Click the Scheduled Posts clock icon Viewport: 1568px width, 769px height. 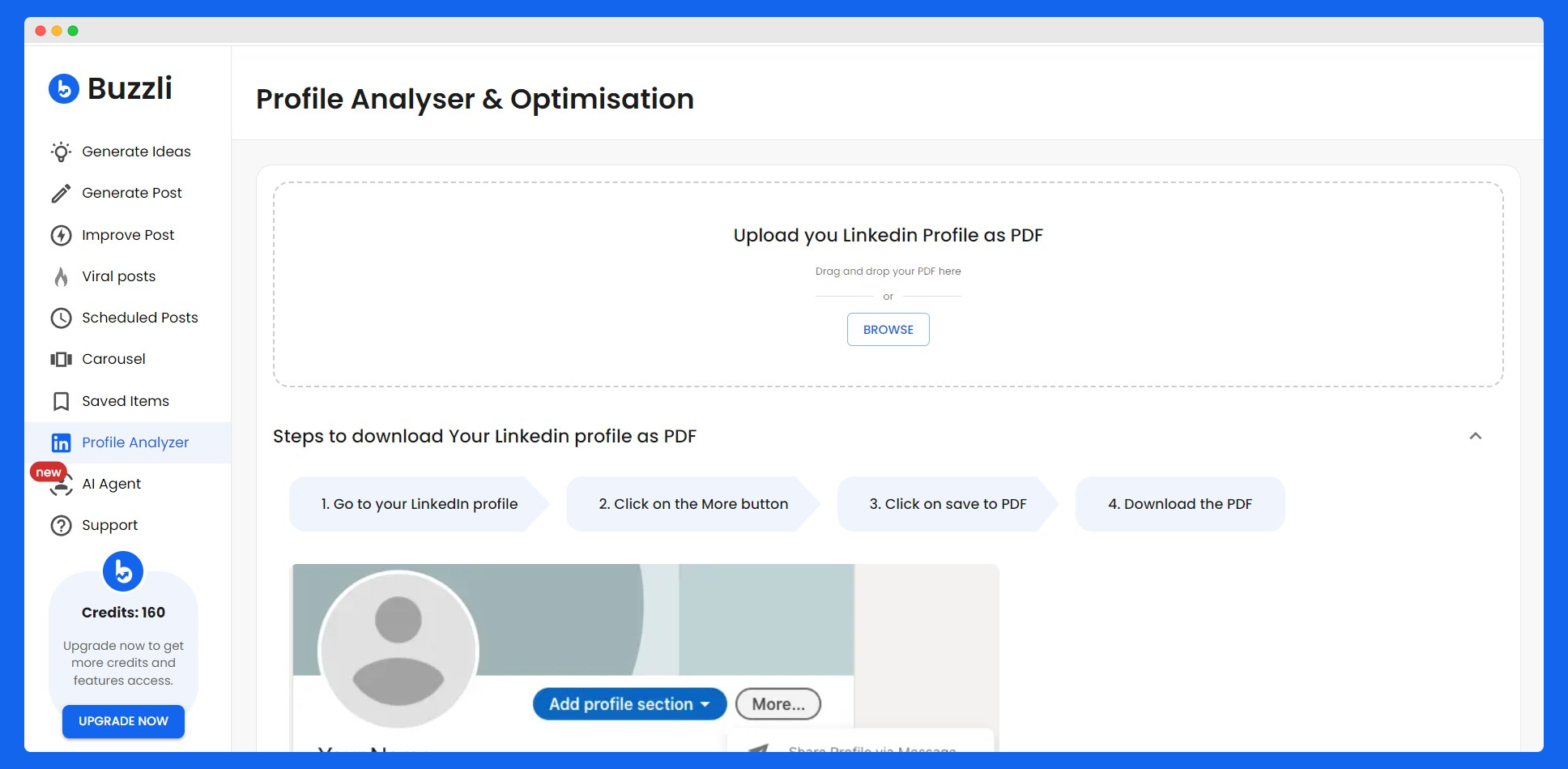click(x=61, y=318)
